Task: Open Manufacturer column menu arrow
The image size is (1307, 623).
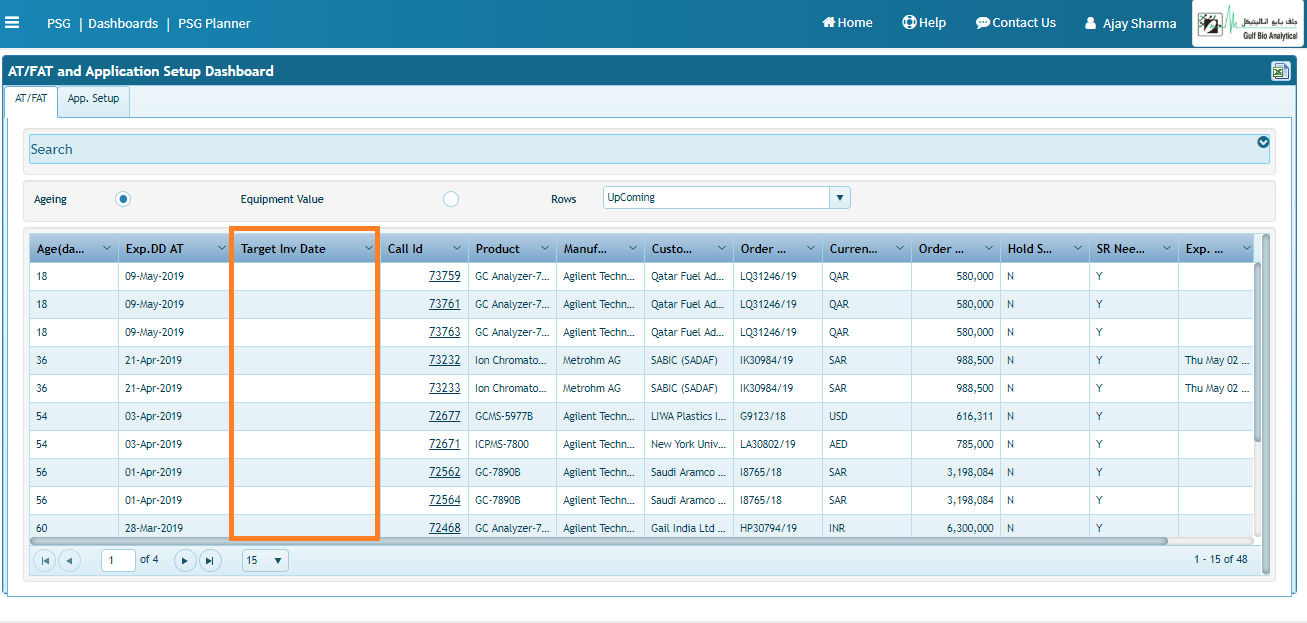Action: click(633, 248)
